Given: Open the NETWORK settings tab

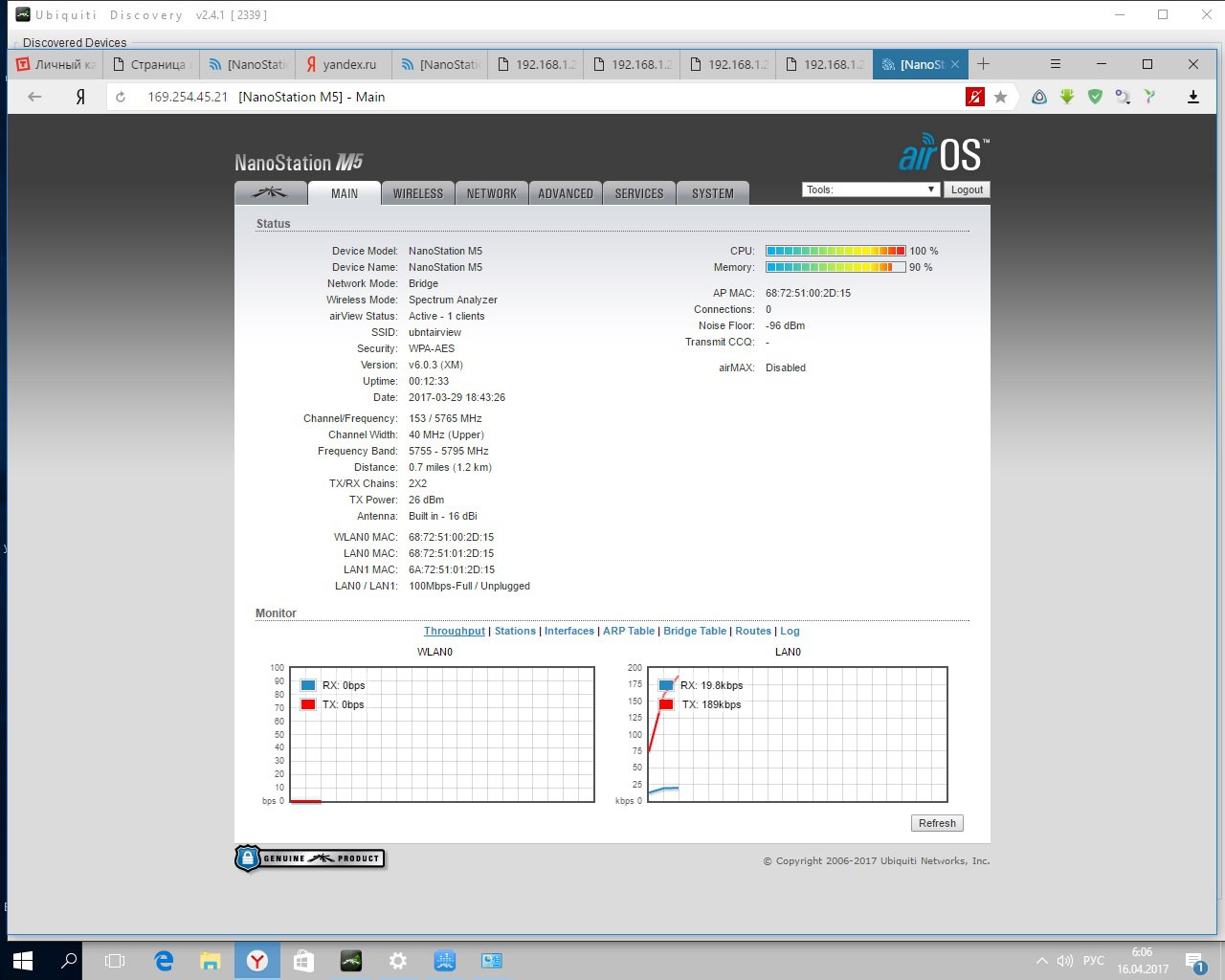Looking at the screenshot, I should pyautogui.click(x=492, y=192).
